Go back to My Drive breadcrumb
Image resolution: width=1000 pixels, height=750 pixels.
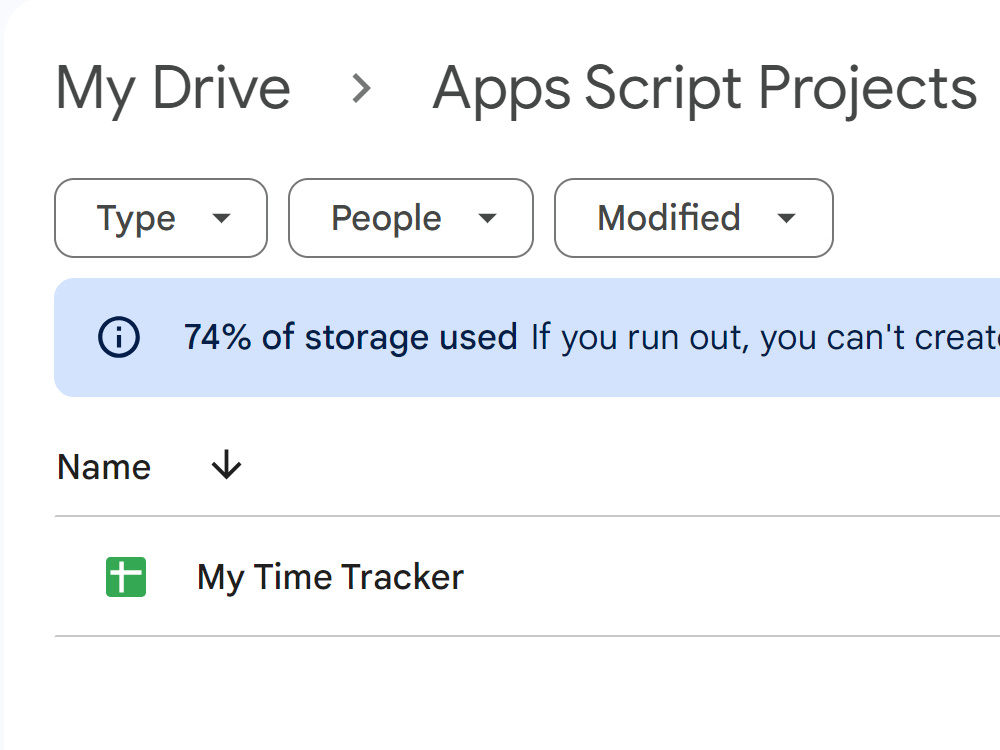point(173,89)
